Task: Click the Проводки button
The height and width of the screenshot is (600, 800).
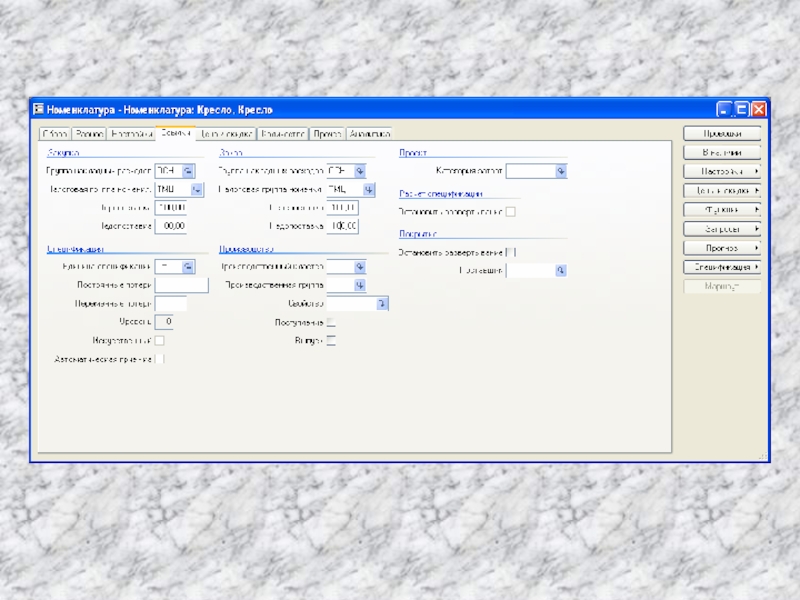Action: pyautogui.click(x=722, y=134)
